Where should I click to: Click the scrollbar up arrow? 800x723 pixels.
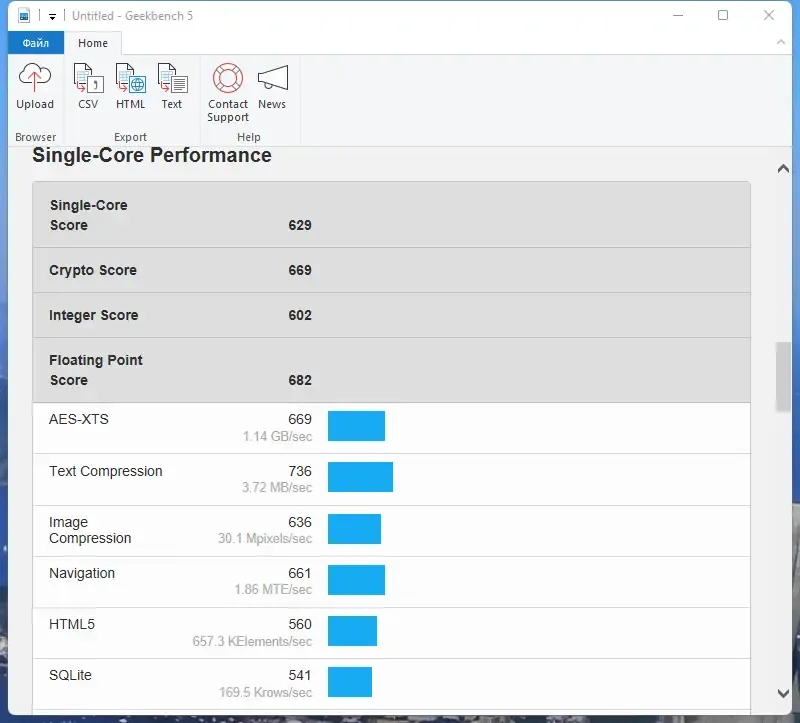pyautogui.click(x=783, y=168)
